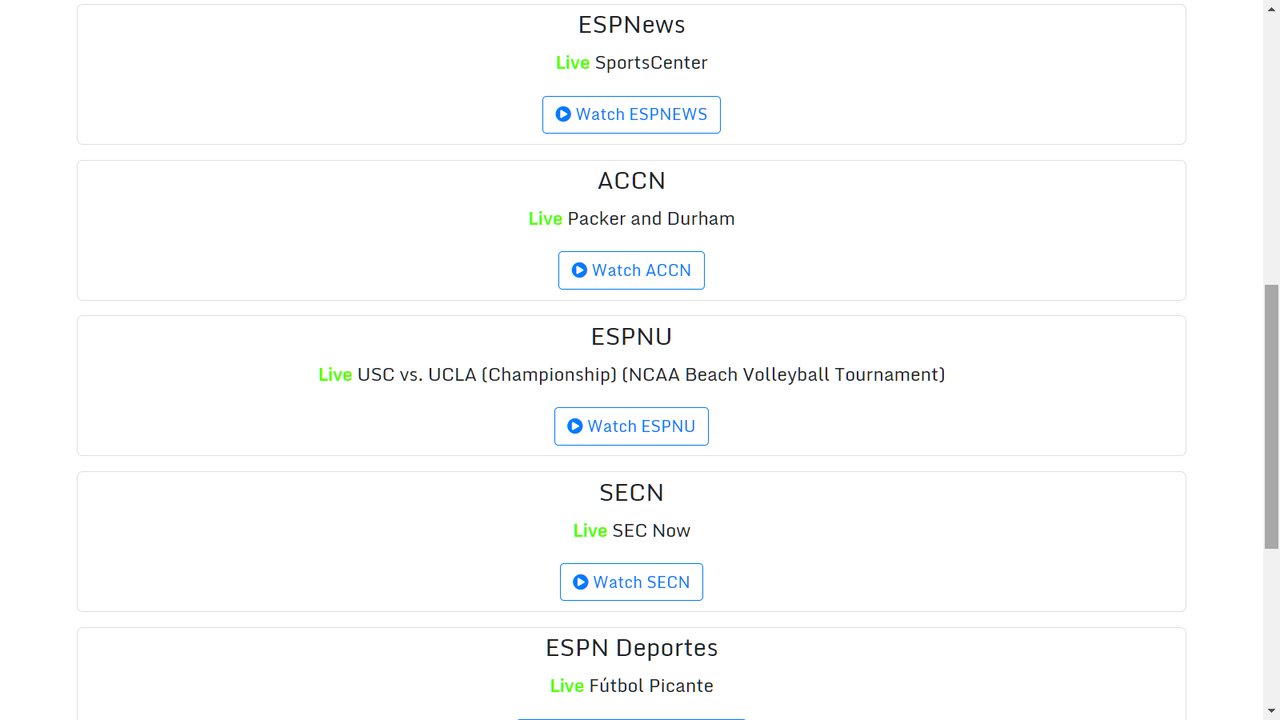Click the Fútbol Picante program title
Screen dimensions: 1280x720
pyautogui.click(x=651, y=686)
